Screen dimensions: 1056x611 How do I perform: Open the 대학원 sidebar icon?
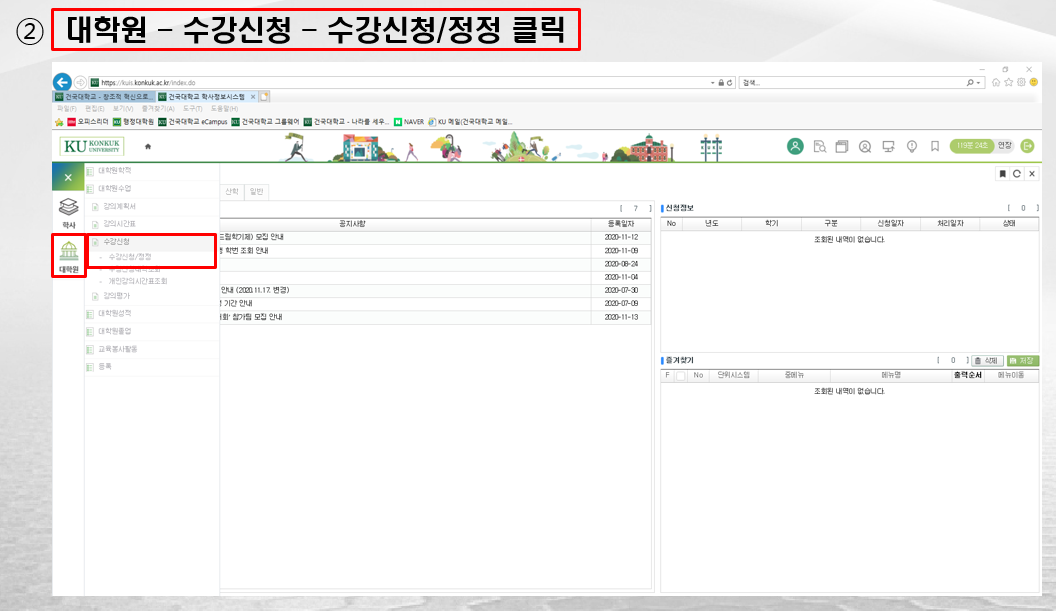point(69,256)
